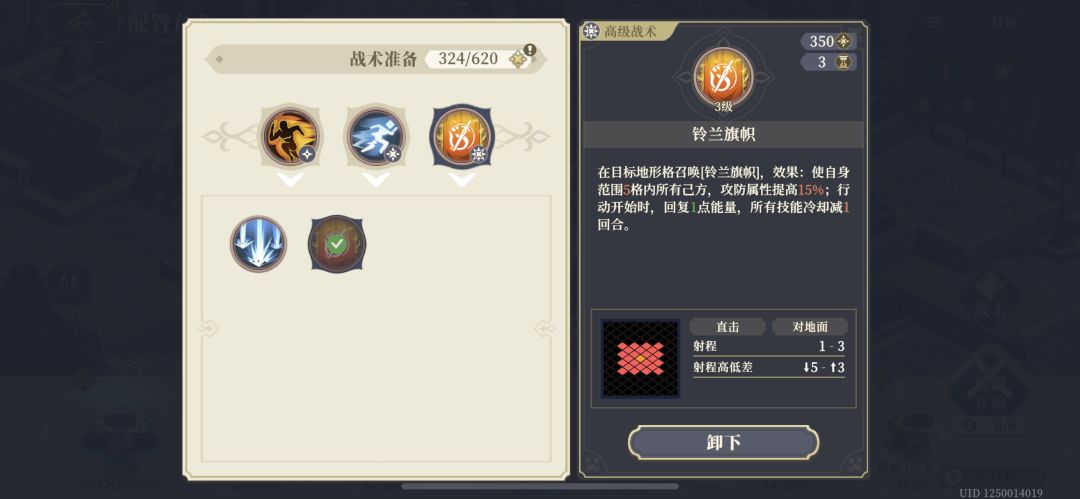The width and height of the screenshot is (1080, 499).
Task: Expand the chevron under third slot
Action: coord(462,180)
